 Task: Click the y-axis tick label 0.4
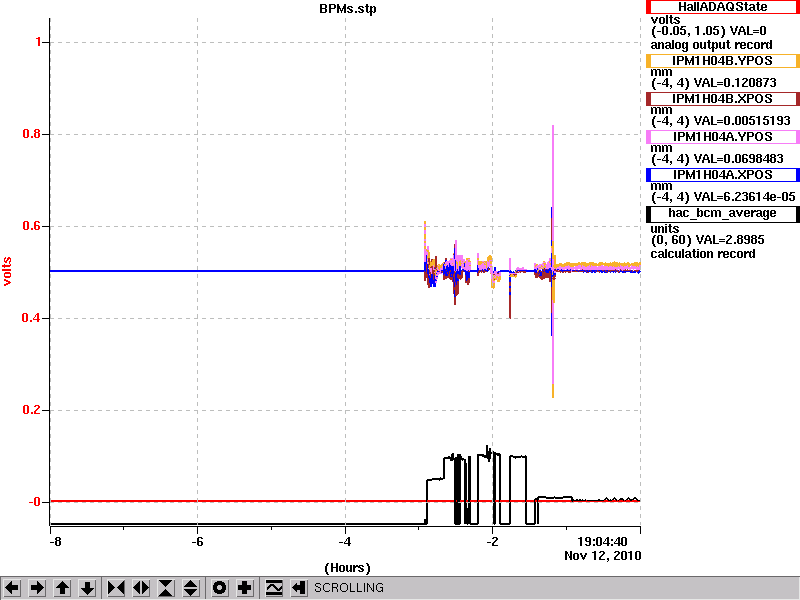coord(32,318)
